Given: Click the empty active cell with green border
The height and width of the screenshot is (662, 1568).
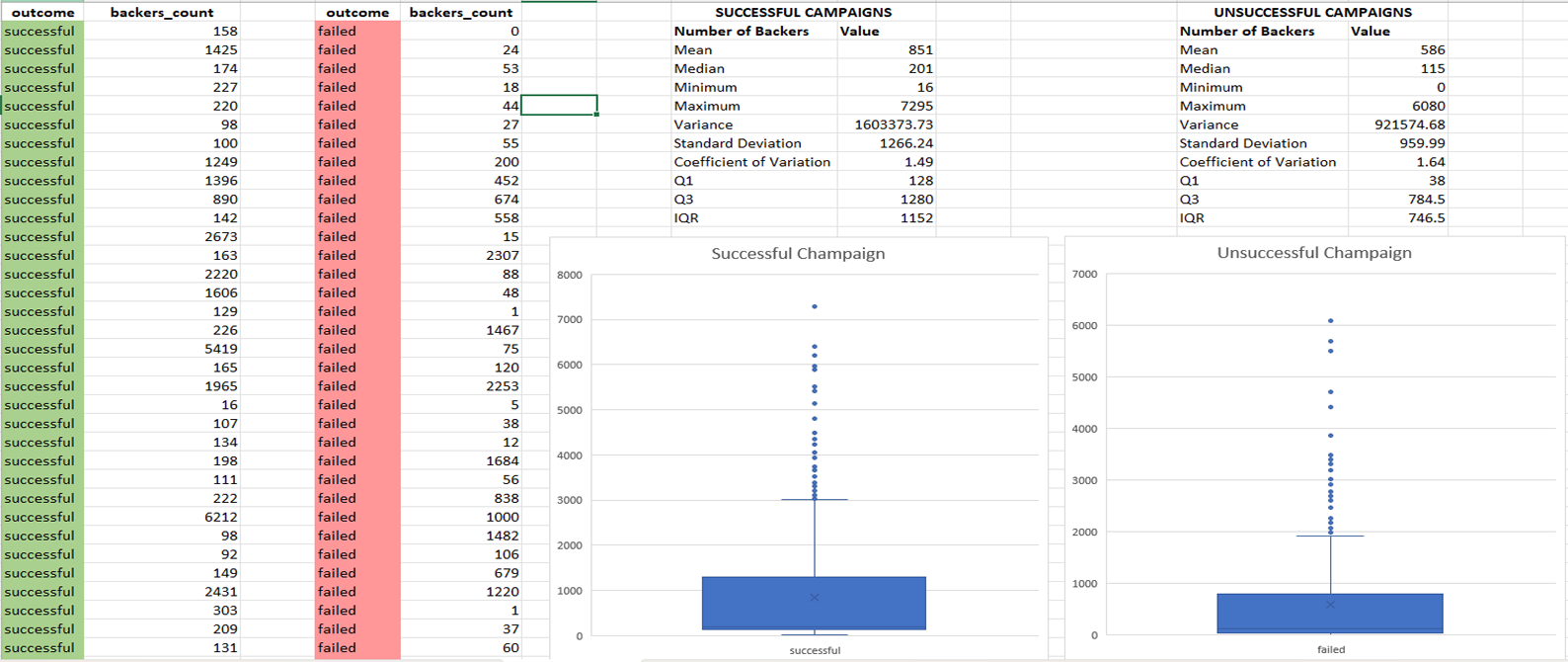Looking at the screenshot, I should pos(559,106).
